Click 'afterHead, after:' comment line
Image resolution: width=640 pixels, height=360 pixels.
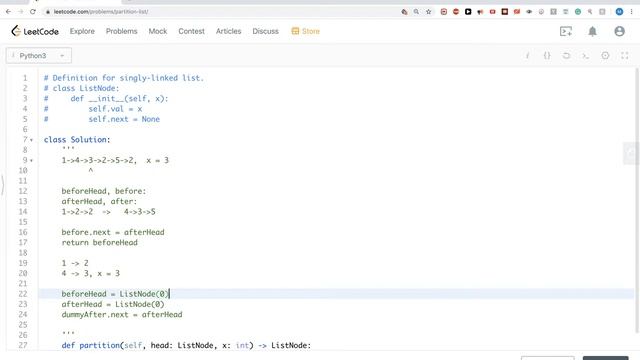pos(100,201)
